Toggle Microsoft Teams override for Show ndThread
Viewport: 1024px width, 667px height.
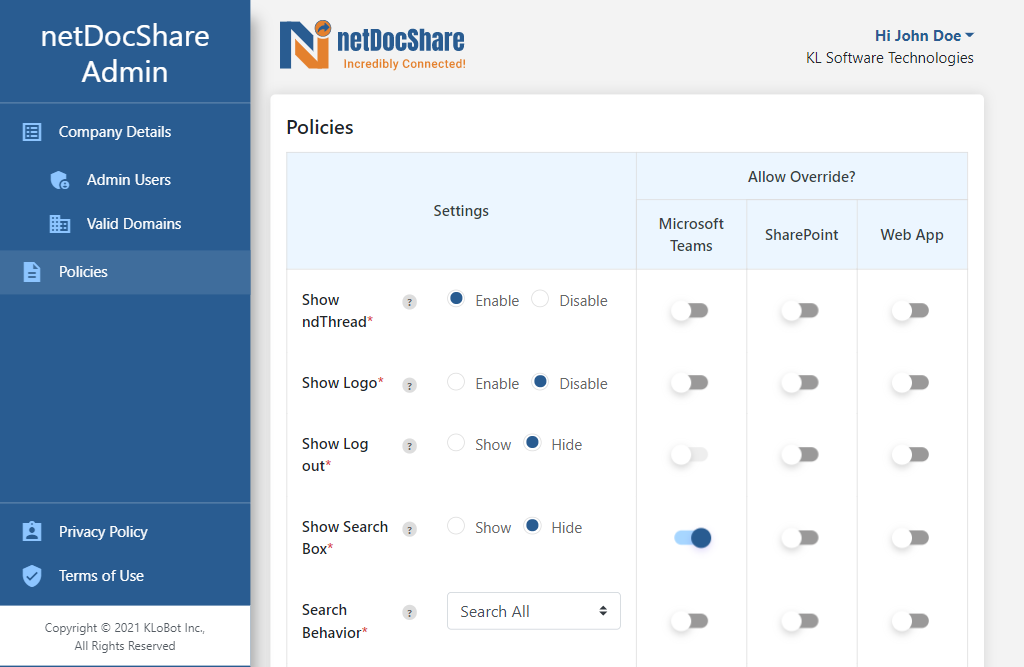[690, 310]
